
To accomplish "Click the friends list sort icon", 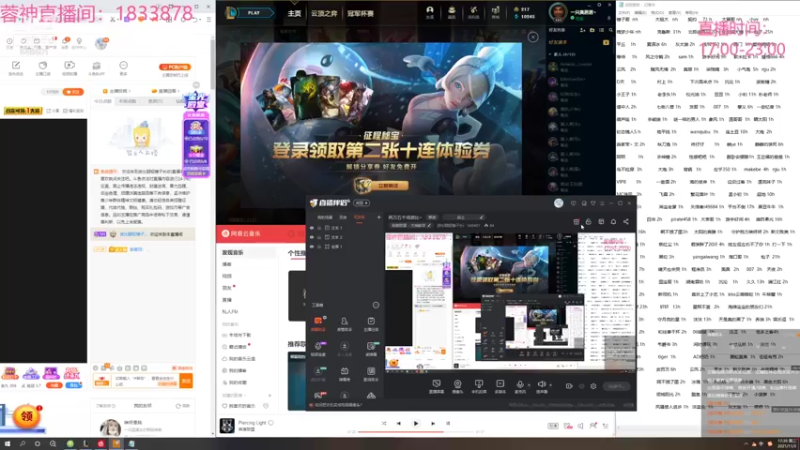I will pos(602,31).
